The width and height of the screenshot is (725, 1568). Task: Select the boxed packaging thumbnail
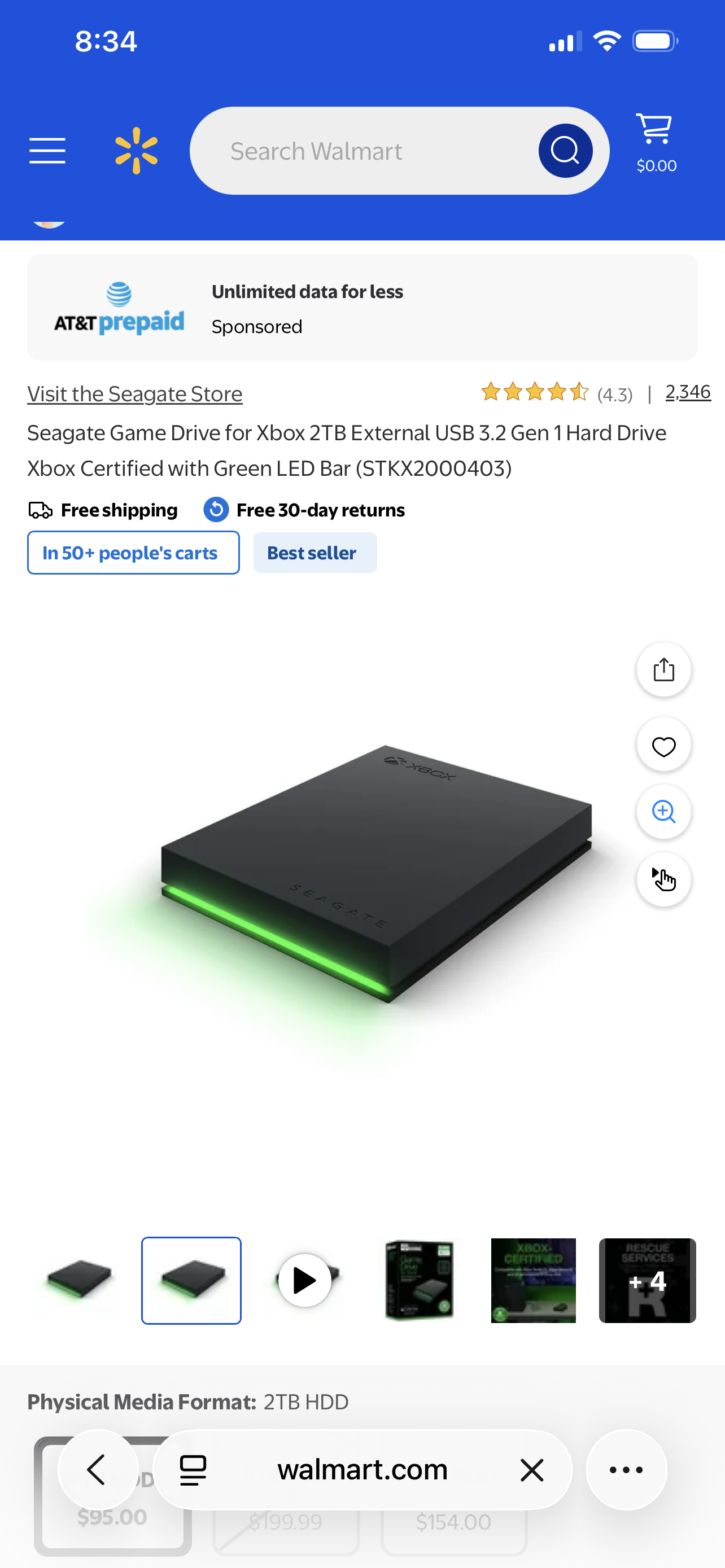click(x=420, y=1280)
